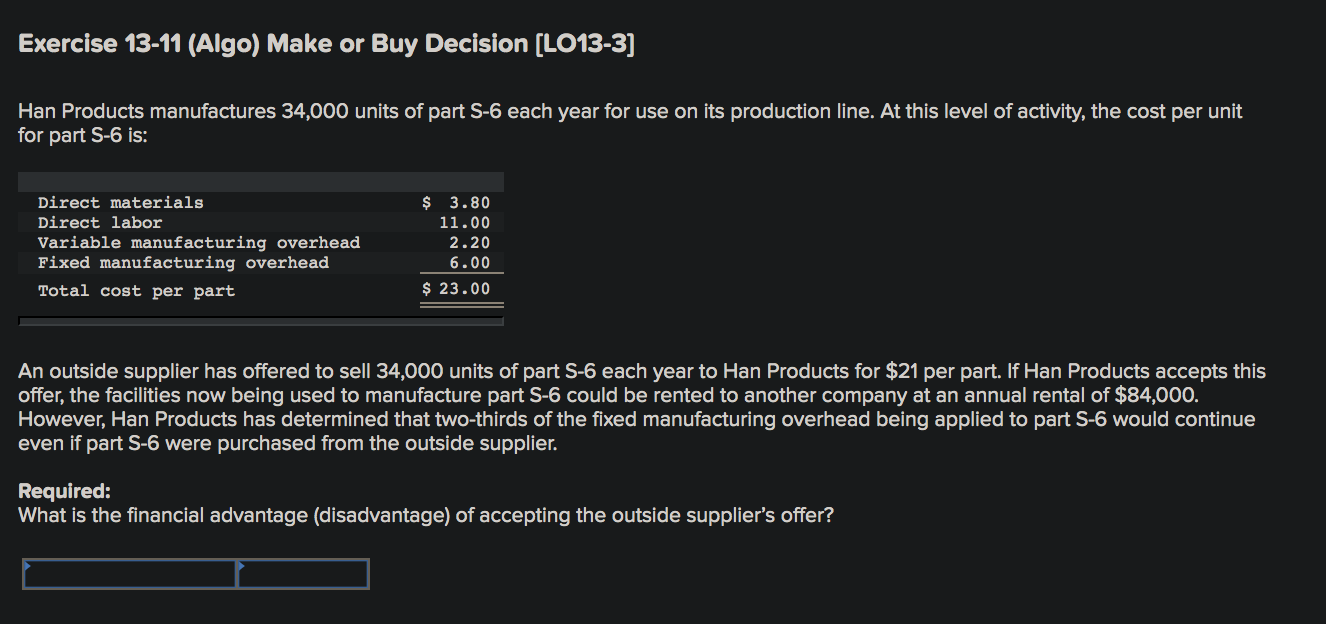Click the 11.00 direct labor amount
This screenshot has height=624, width=1326.
pos(470,221)
